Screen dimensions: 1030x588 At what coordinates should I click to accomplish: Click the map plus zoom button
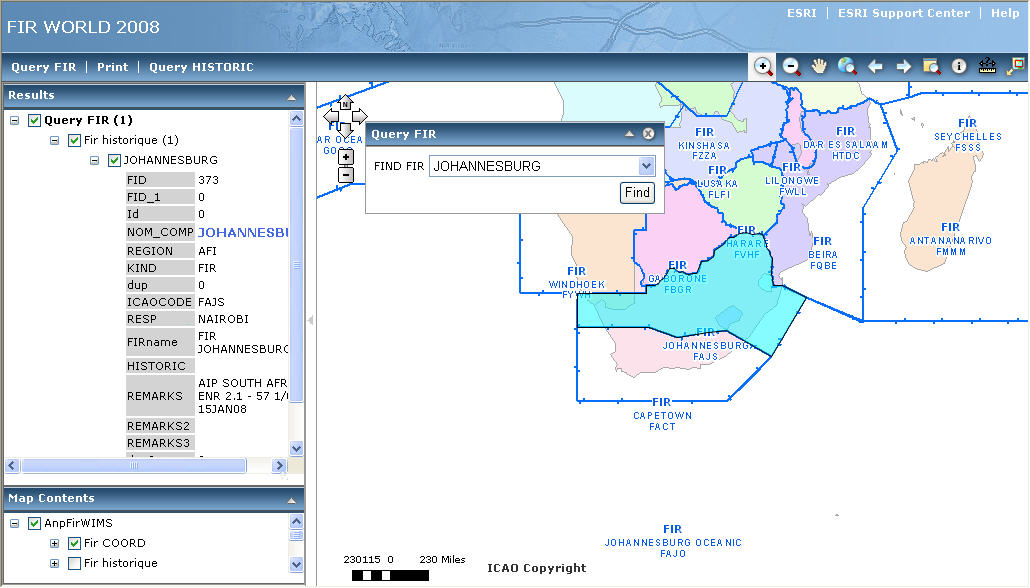[346, 157]
